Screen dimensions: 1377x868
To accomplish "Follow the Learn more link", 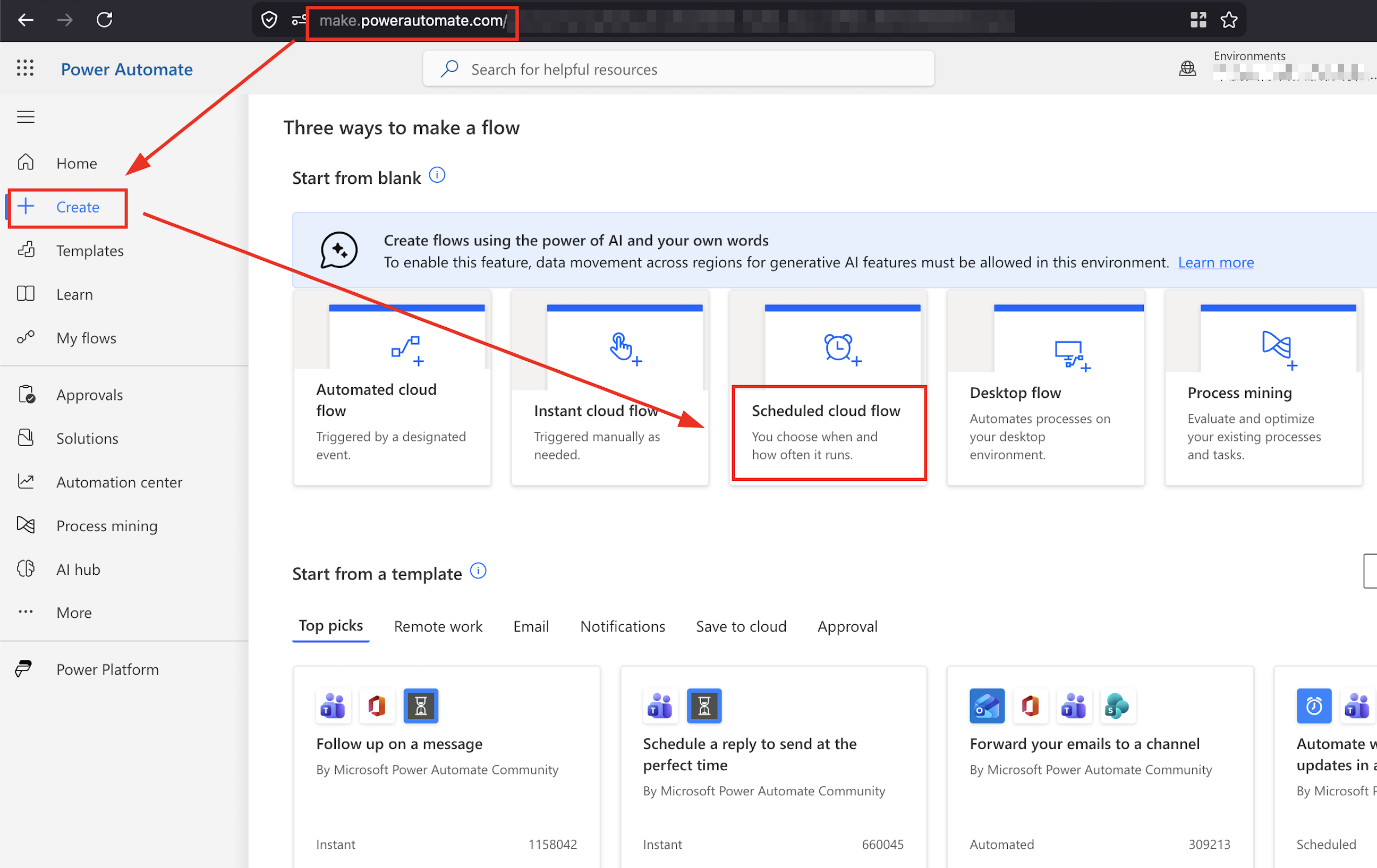I will tap(1215, 262).
